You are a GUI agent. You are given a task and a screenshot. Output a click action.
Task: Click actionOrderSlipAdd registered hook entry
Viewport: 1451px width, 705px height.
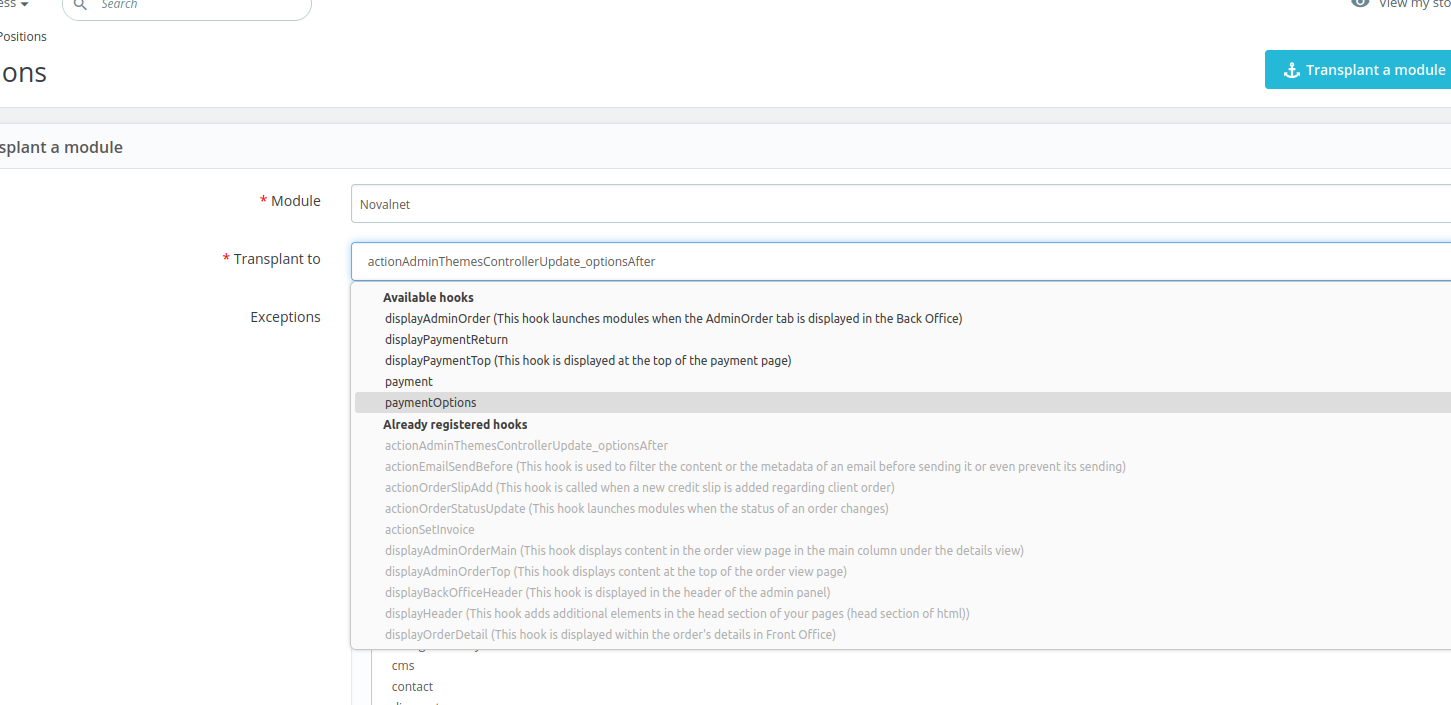(902, 487)
